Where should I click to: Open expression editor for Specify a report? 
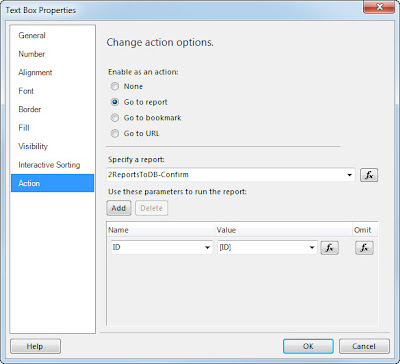point(369,175)
